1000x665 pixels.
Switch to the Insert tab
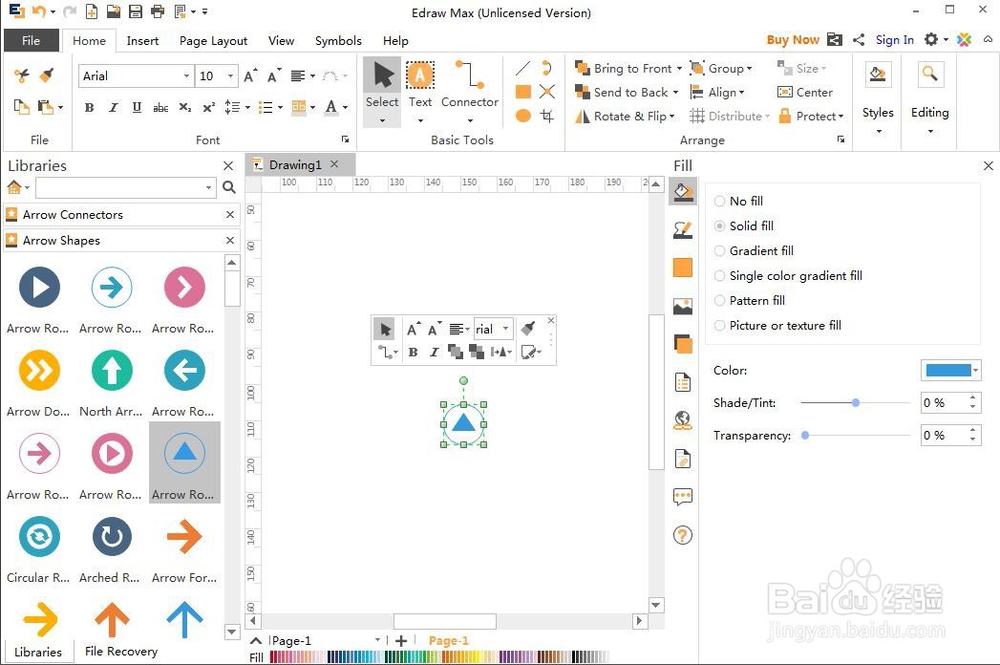click(142, 40)
